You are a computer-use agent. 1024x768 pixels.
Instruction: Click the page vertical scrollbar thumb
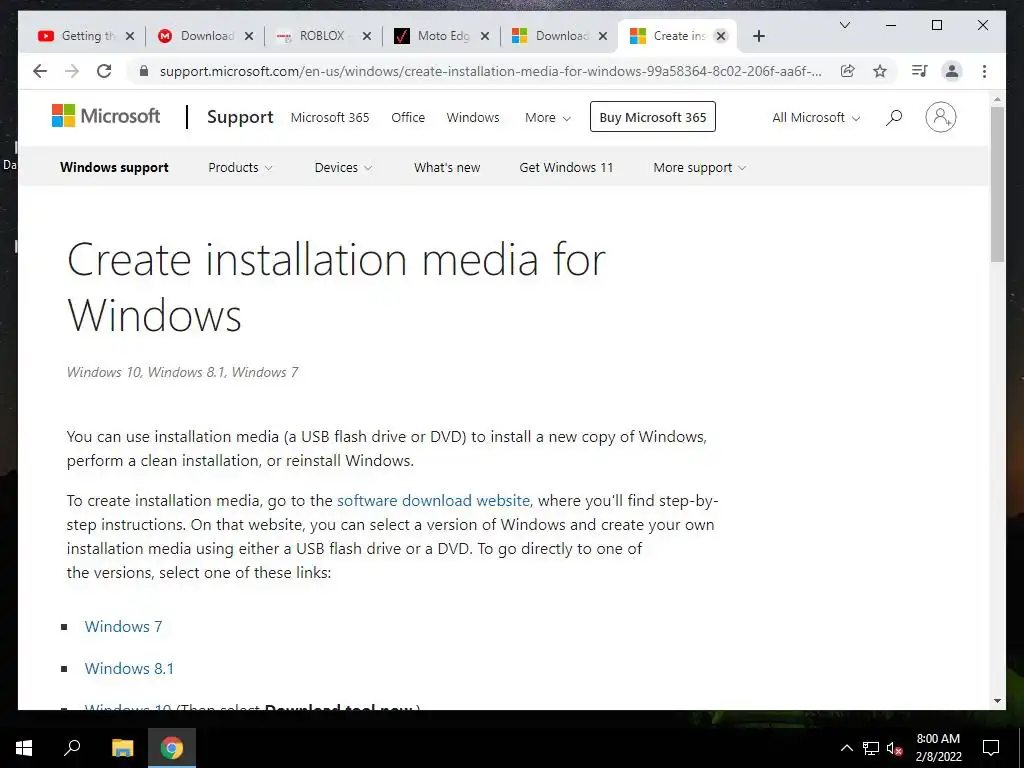pyautogui.click(x=997, y=185)
